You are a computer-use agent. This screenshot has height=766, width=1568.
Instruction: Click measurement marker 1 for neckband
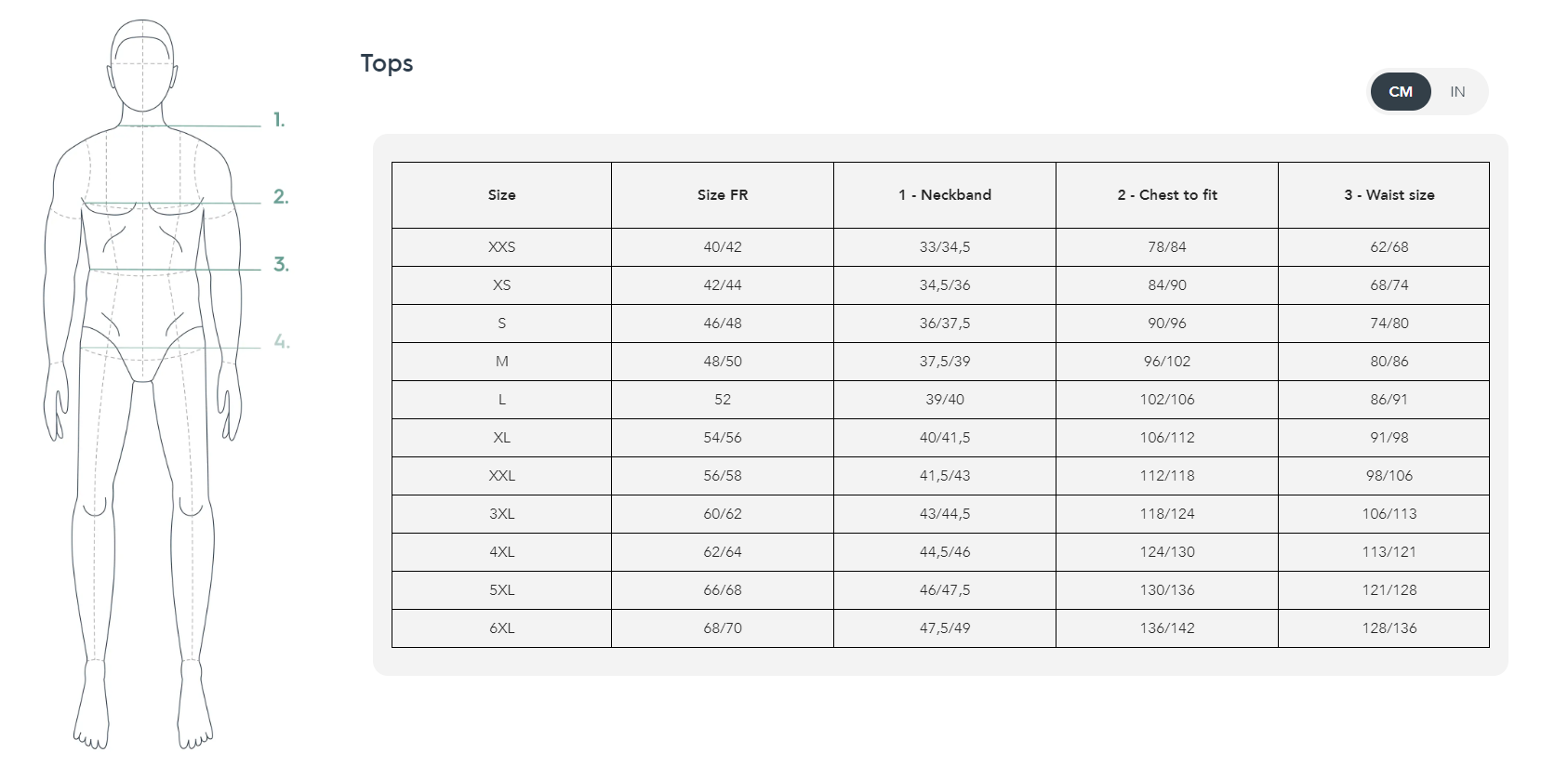coord(279,120)
